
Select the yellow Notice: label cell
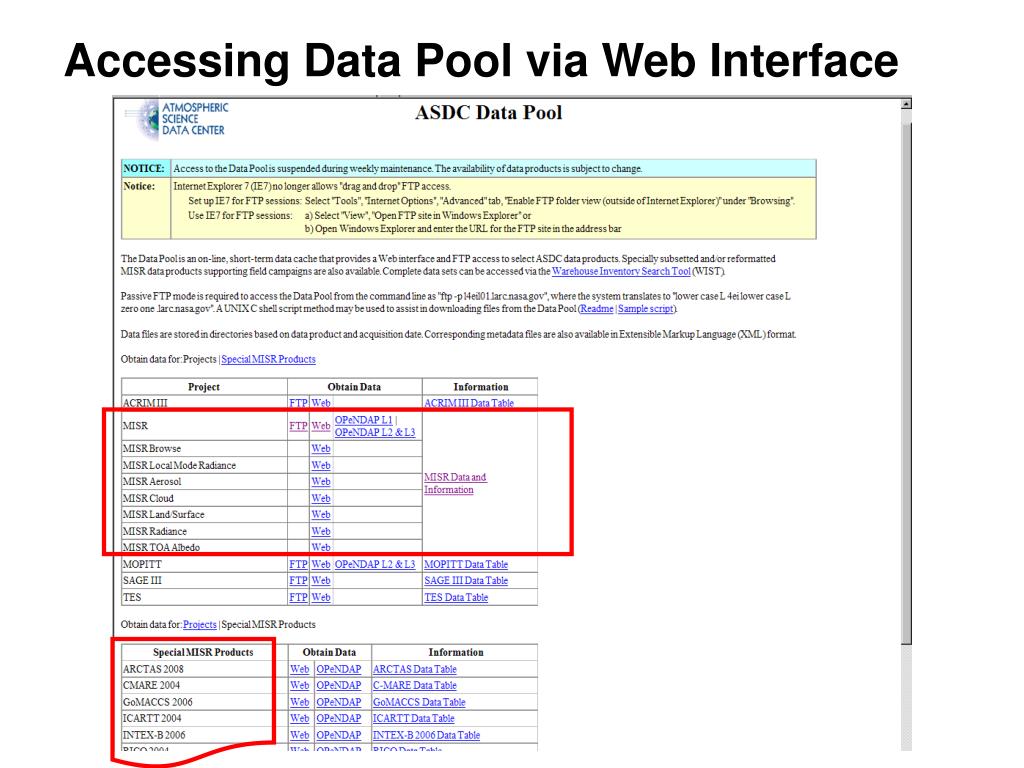(x=146, y=208)
